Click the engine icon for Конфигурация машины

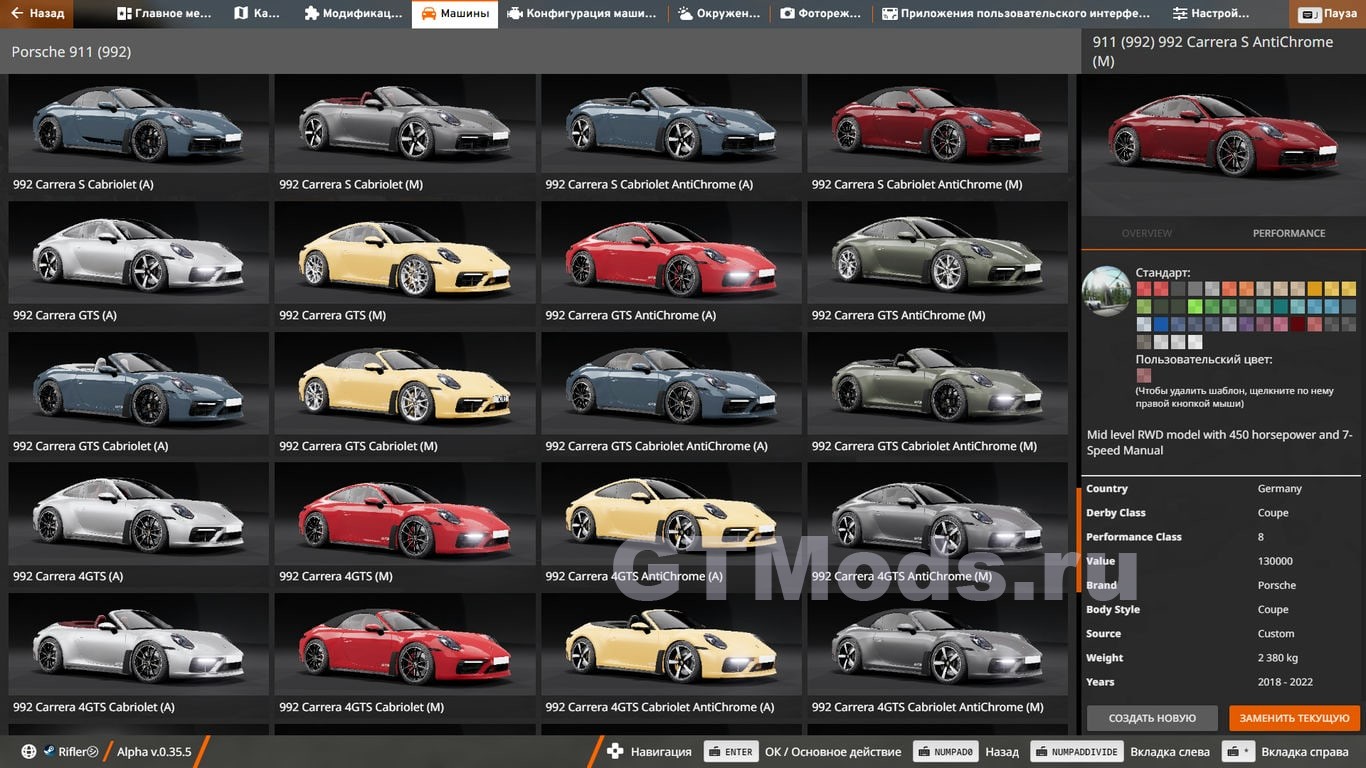coord(515,14)
